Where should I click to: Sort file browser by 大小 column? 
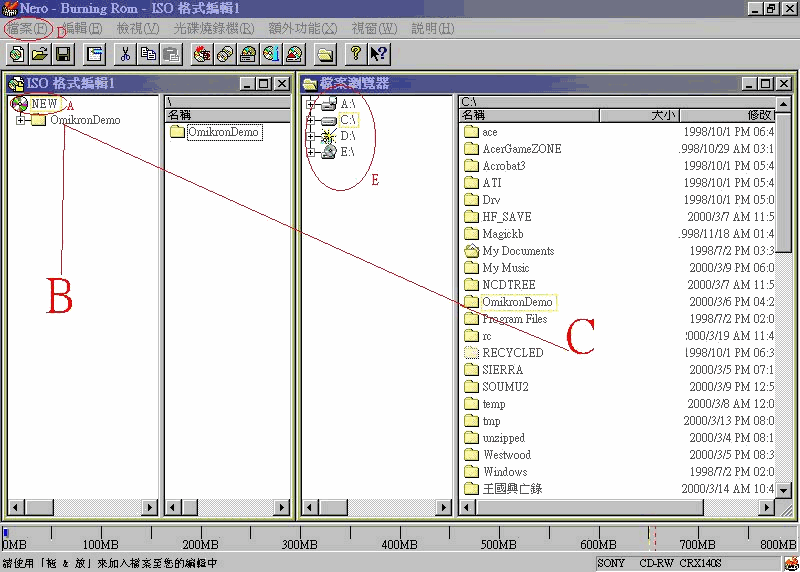pos(639,115)
